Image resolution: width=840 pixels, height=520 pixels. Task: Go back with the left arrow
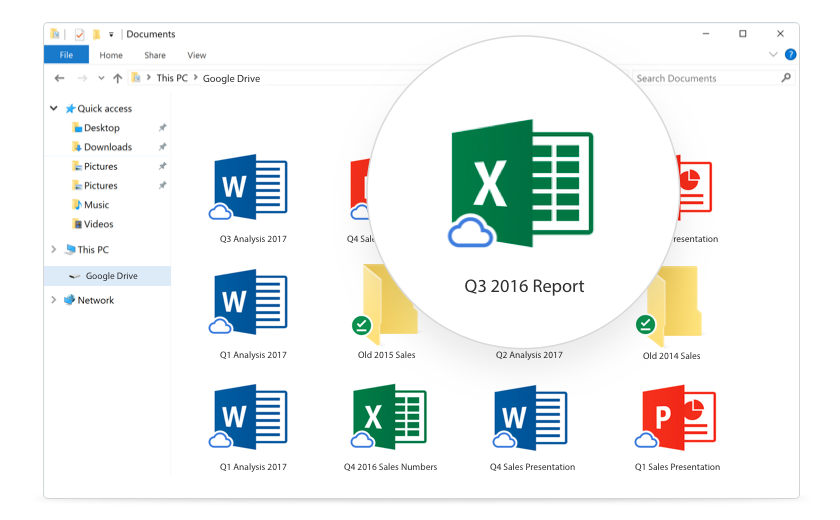click(x=59, y=78)
